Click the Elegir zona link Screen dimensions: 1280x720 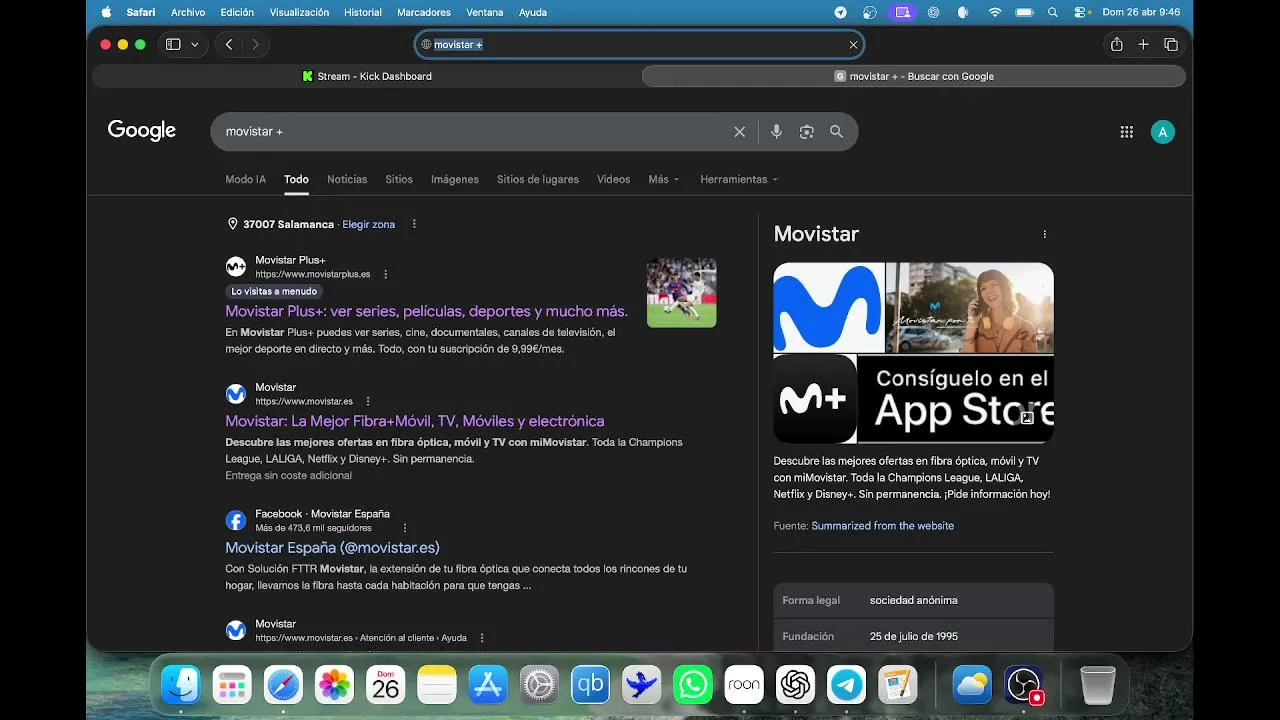tap(369, 224)
